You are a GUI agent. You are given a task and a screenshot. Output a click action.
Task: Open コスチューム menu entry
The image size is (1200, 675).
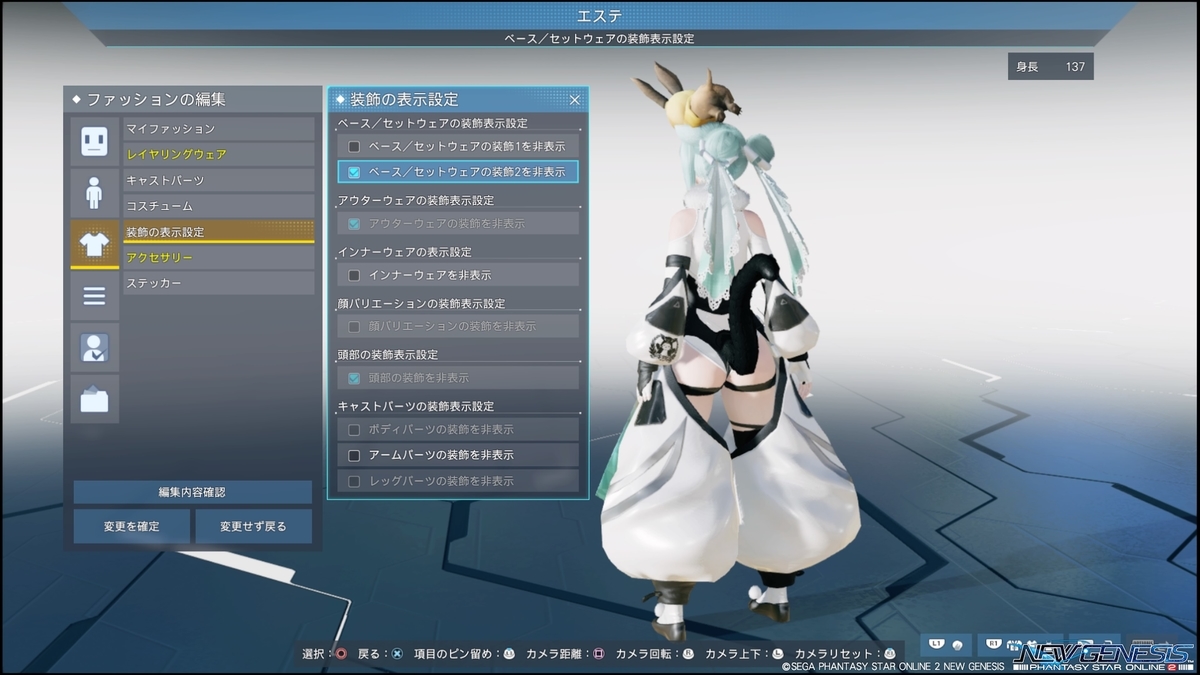pyautogui.click(x=219, y=206)
